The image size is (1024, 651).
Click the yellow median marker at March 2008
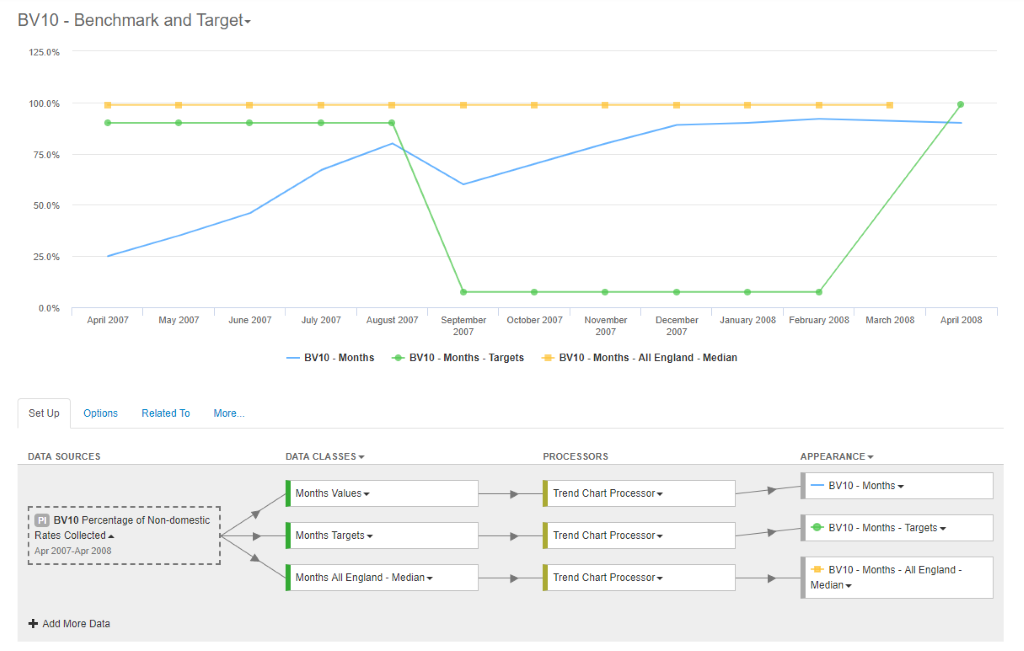[x=889, y=105]
